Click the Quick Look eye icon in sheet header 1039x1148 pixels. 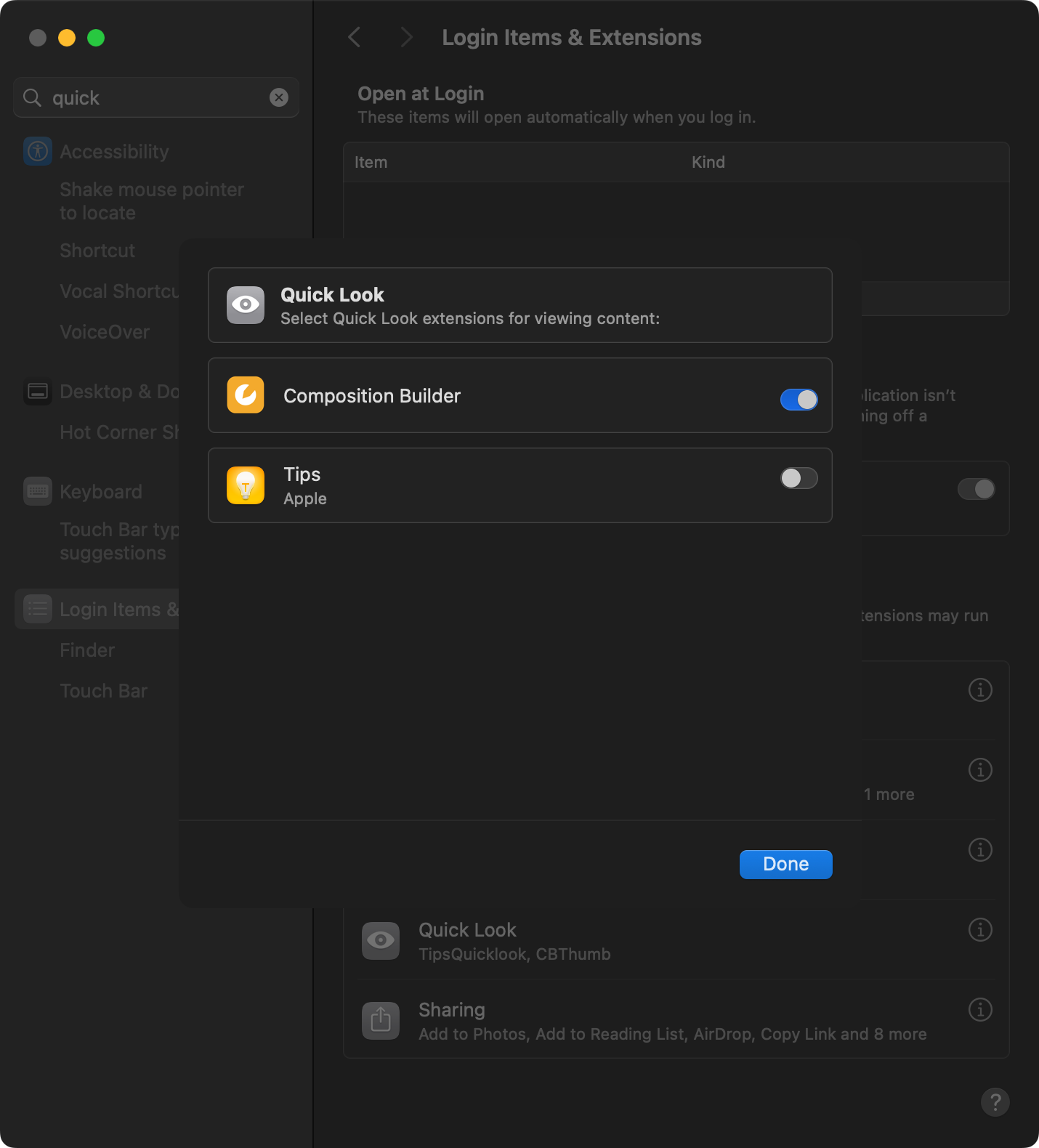coord(246,305)
